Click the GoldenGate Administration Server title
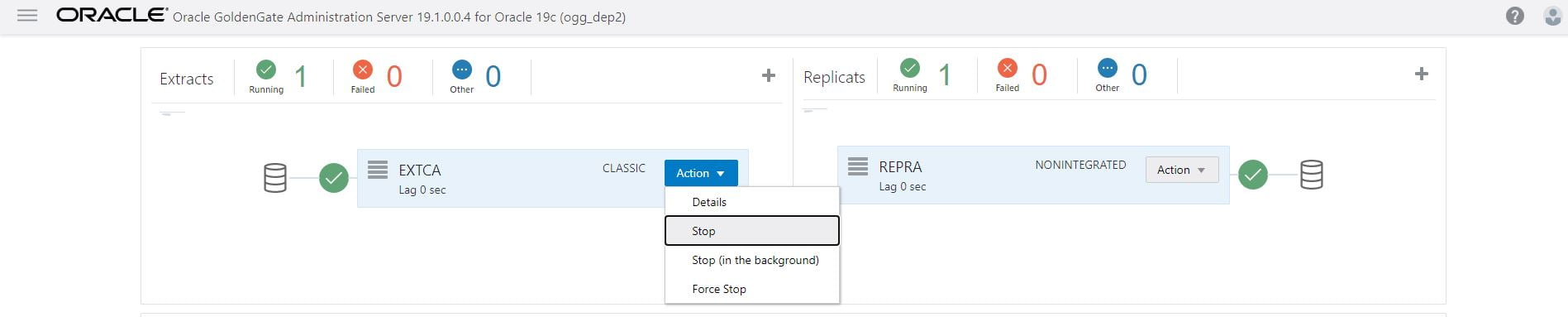1568x317 pixels. (399, 17)
